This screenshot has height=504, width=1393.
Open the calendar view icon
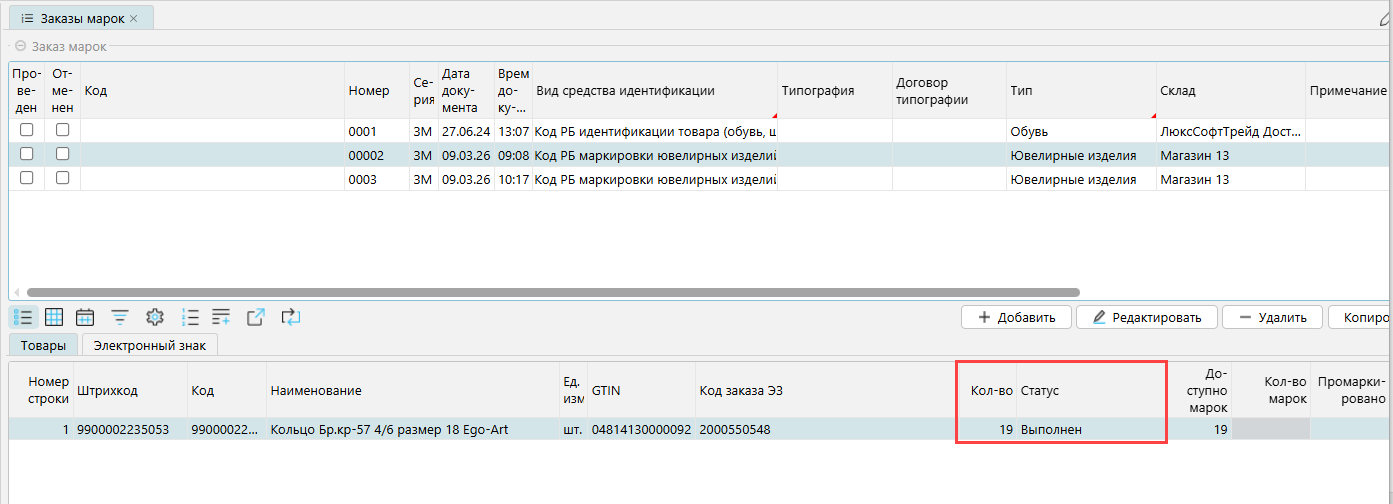tap(85, 317)
